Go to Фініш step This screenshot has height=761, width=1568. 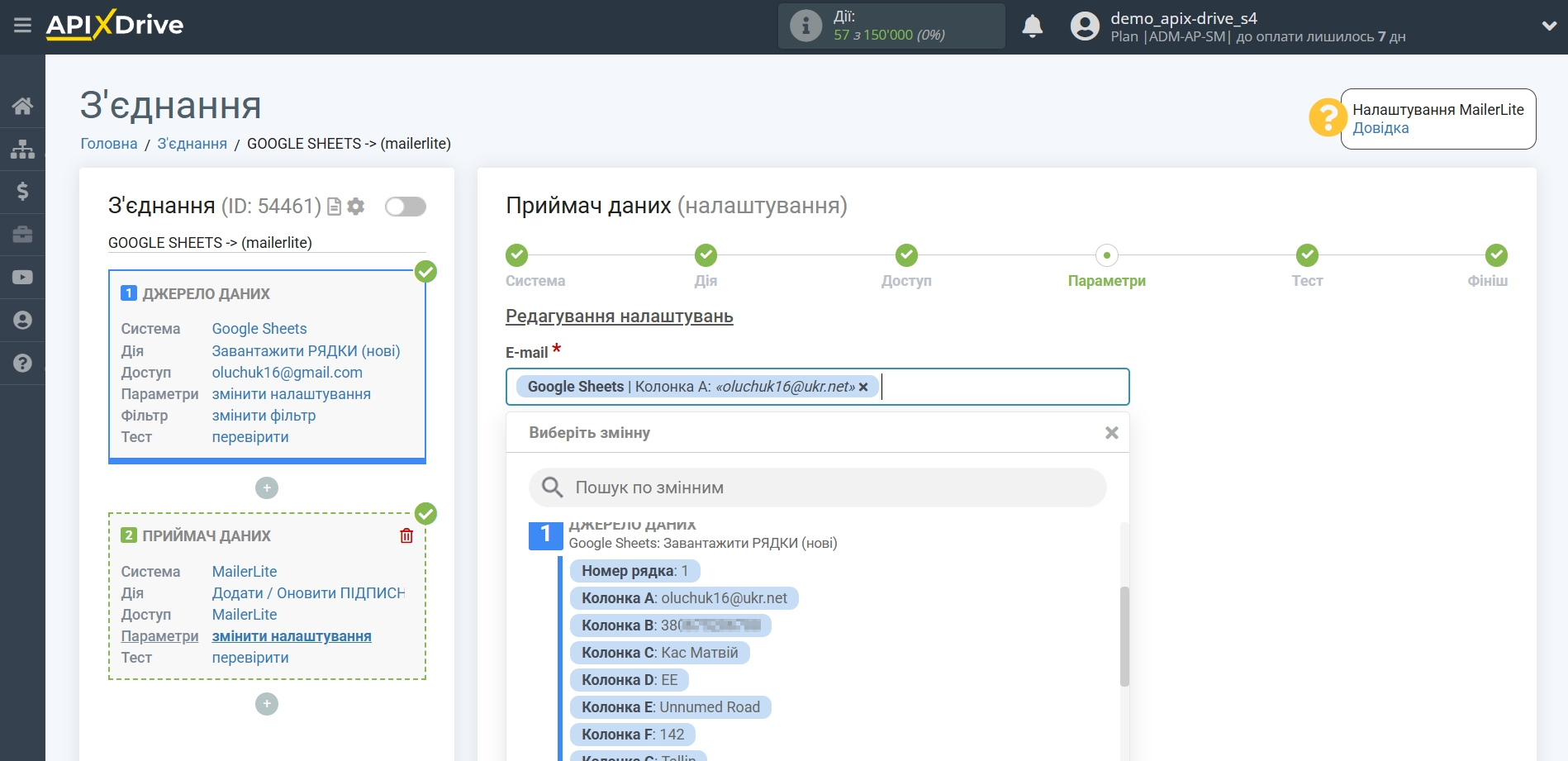click(1496, 255)
